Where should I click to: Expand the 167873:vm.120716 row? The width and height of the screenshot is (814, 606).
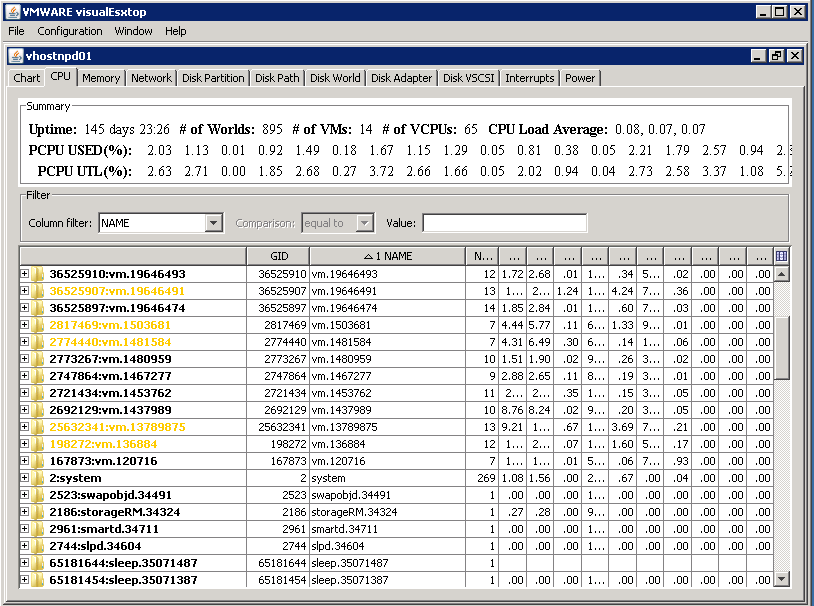pyautogui.click(x=24, y=461)
